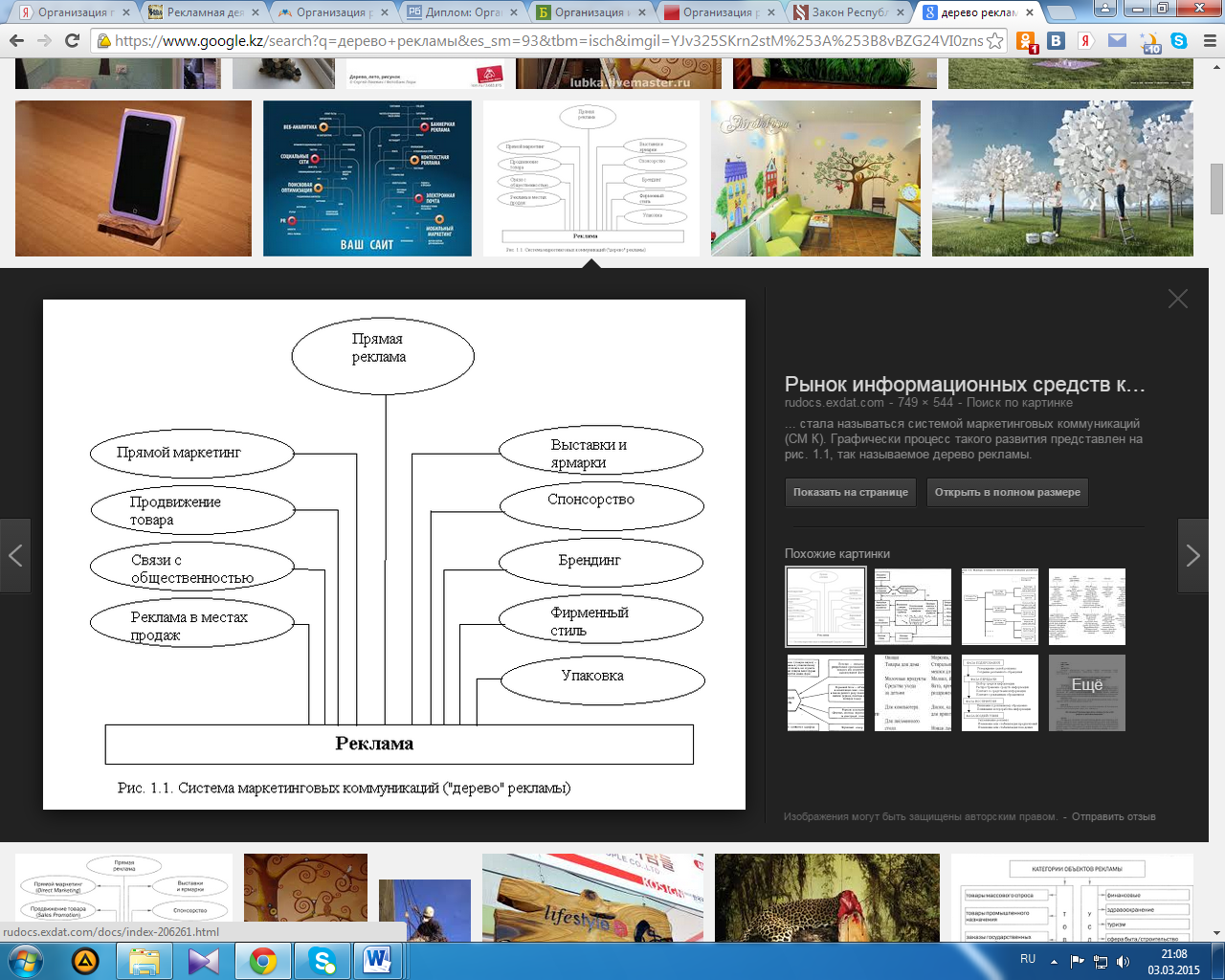The width and height of the screenshot is (1225, 980).
Task: Click the Yandex extension icon in toolbar
Action: point(1086,41)
